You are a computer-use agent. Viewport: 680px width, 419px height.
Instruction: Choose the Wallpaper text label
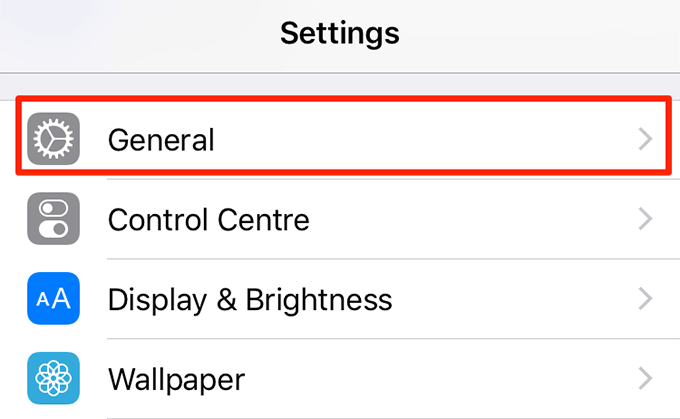tap(176, 379)
